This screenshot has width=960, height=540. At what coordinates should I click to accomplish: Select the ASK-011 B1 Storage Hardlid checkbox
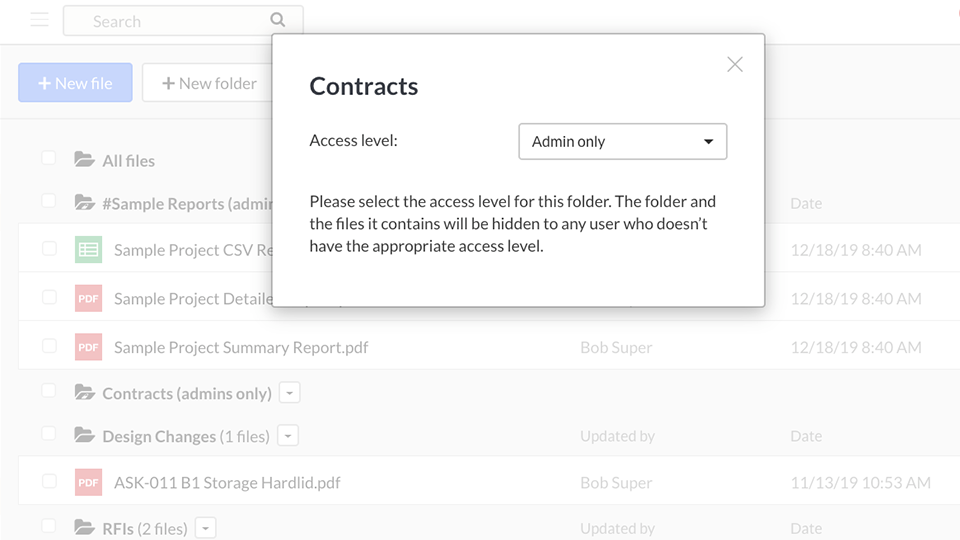tap(49, 481)
